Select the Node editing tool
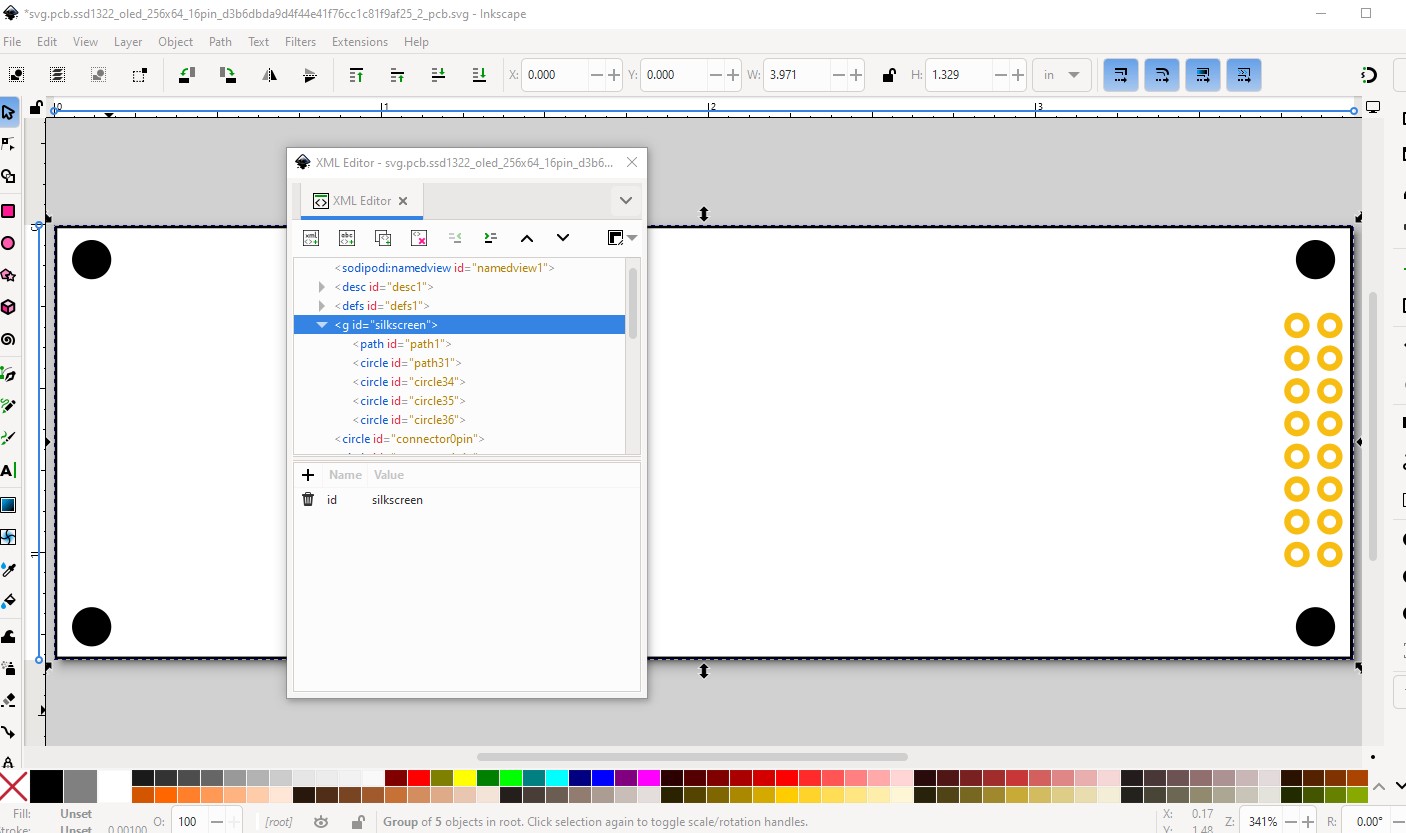 8,145
